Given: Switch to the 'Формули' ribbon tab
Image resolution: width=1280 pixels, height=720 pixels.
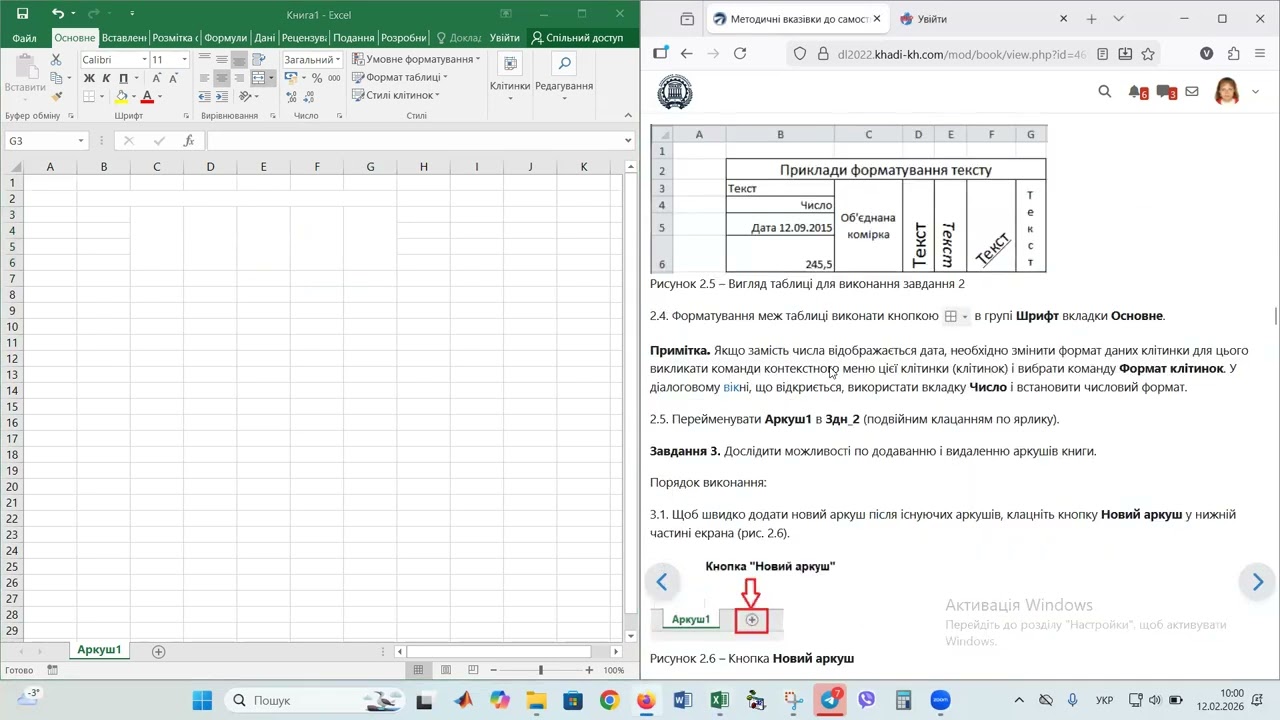Looking at the screenshot, I should click(x=225, y=38).
